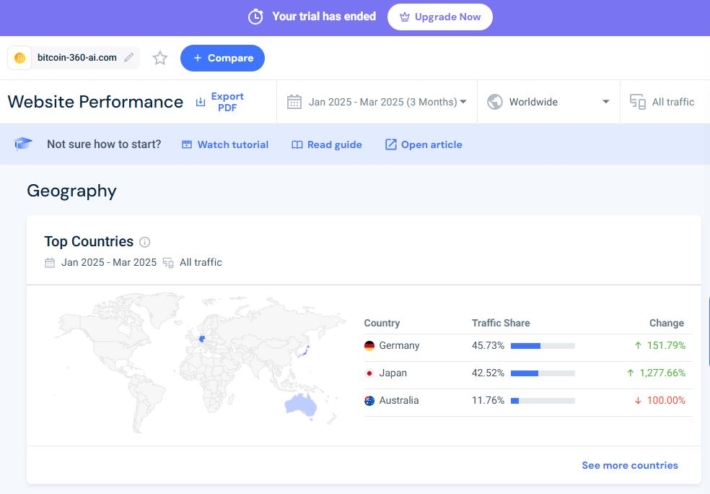Image resolution: width=710 pixels, height=494 pixels.
Task: Click the external-link icon beside Open article
Action: (390, 144)
